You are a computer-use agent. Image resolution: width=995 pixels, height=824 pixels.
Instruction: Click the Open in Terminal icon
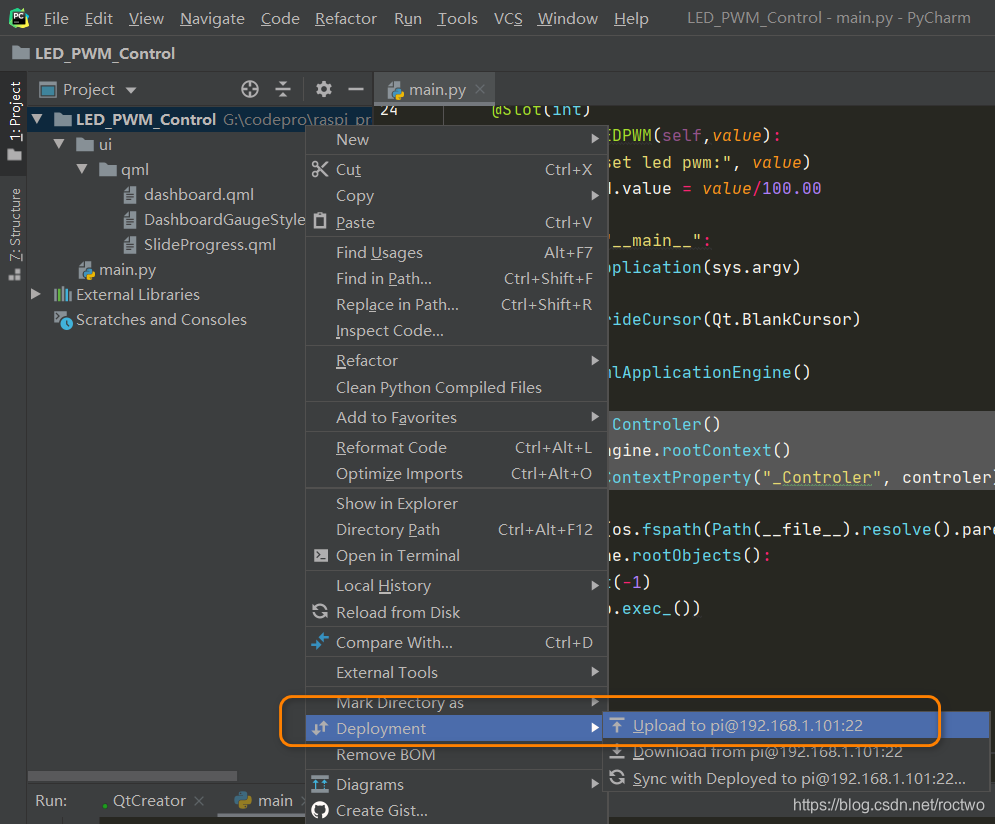tap(321, 556)
